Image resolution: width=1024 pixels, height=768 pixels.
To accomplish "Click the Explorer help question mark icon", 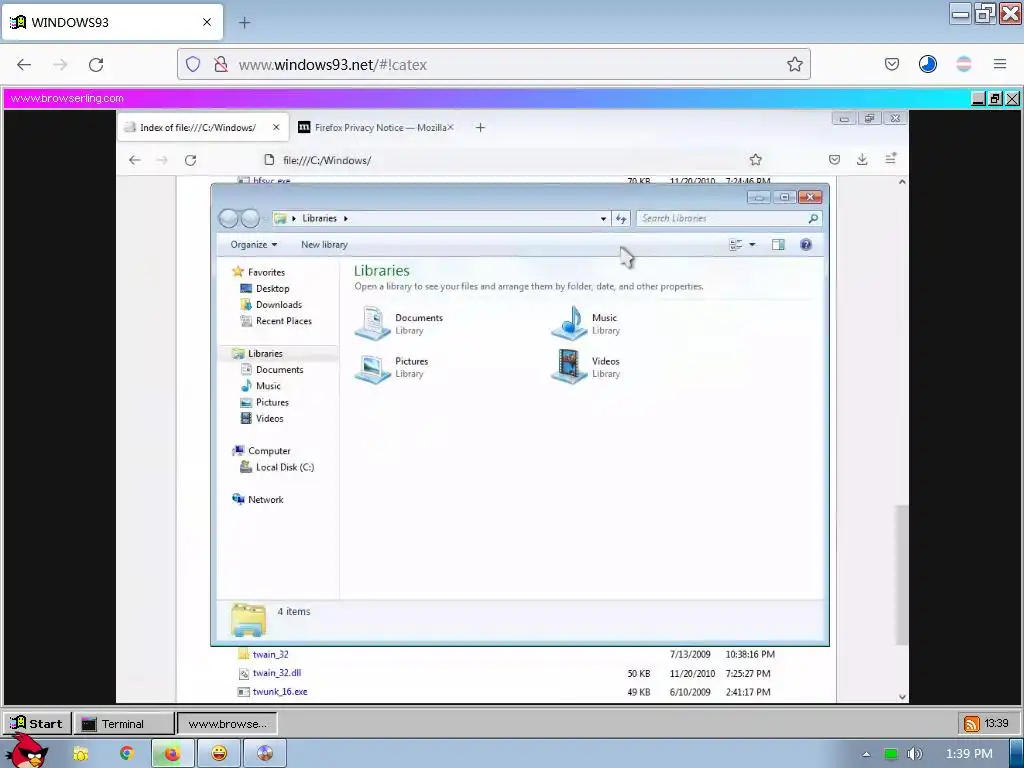I will pyautogui.click(x=806, y=244).
